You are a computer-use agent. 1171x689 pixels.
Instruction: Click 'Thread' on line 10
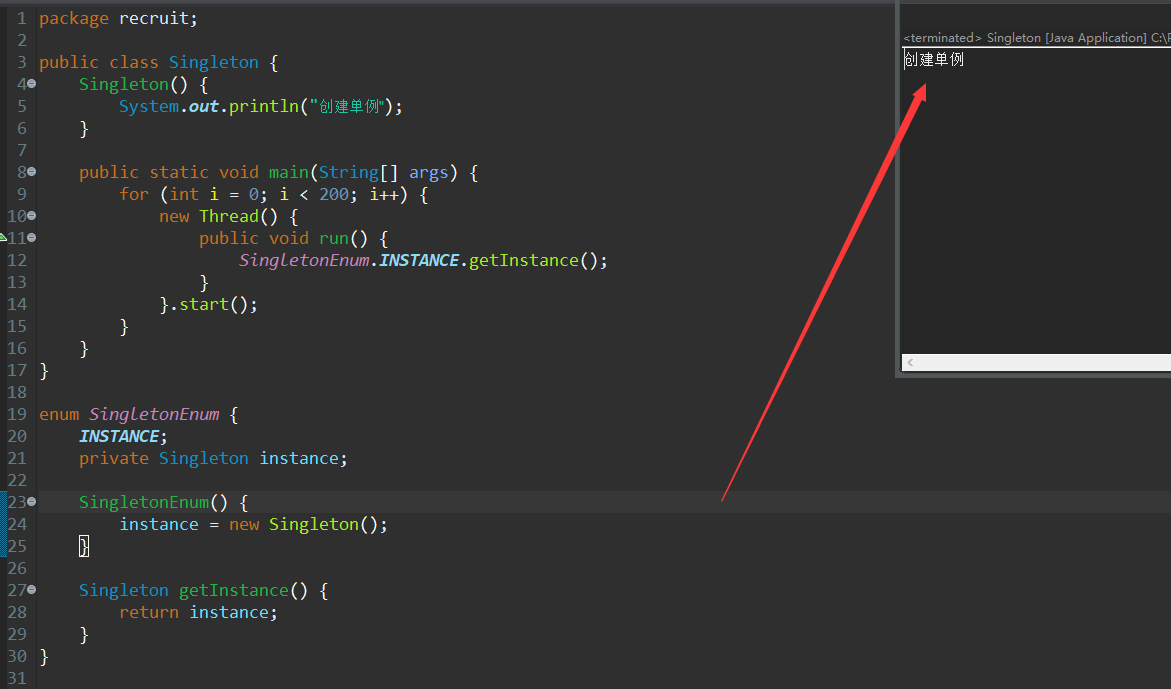coord(229,216)
